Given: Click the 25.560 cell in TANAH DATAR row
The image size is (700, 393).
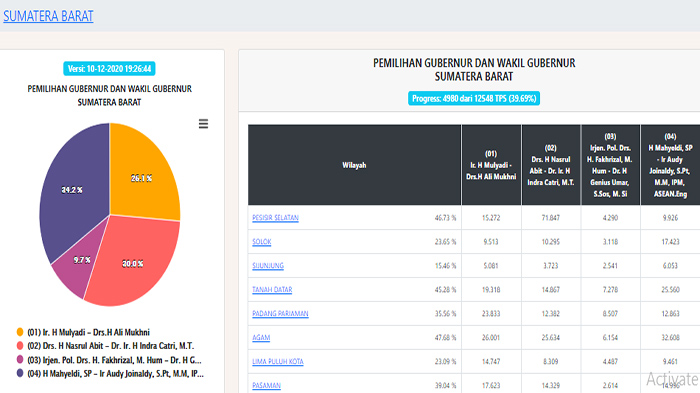Looking at the screenshot, I should 670,289.
